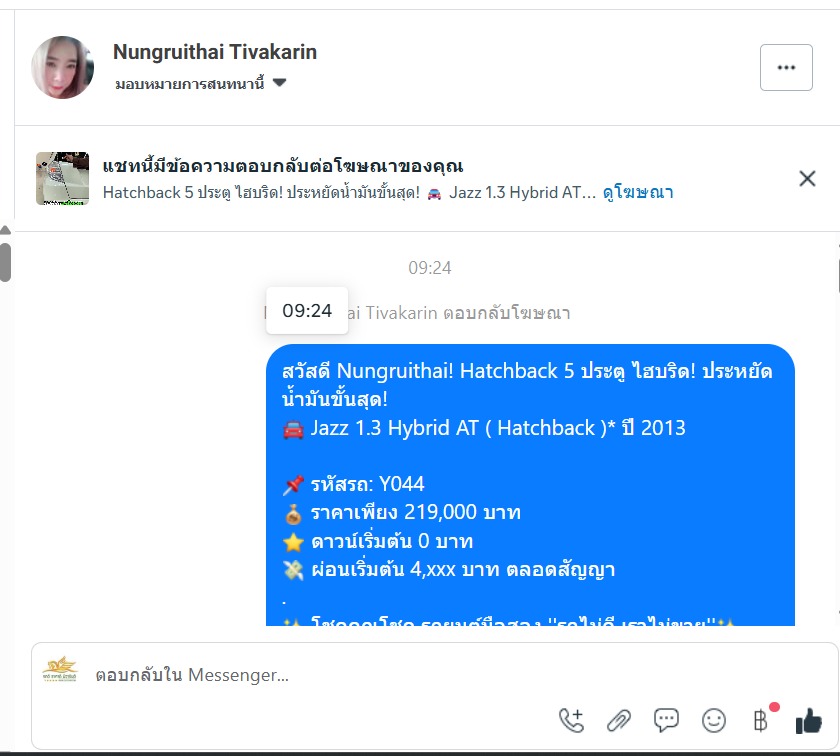The height and width of the screenshot is (756, 840).
Task: Open the three-dots conversation options menu
Action: point(786,68)
